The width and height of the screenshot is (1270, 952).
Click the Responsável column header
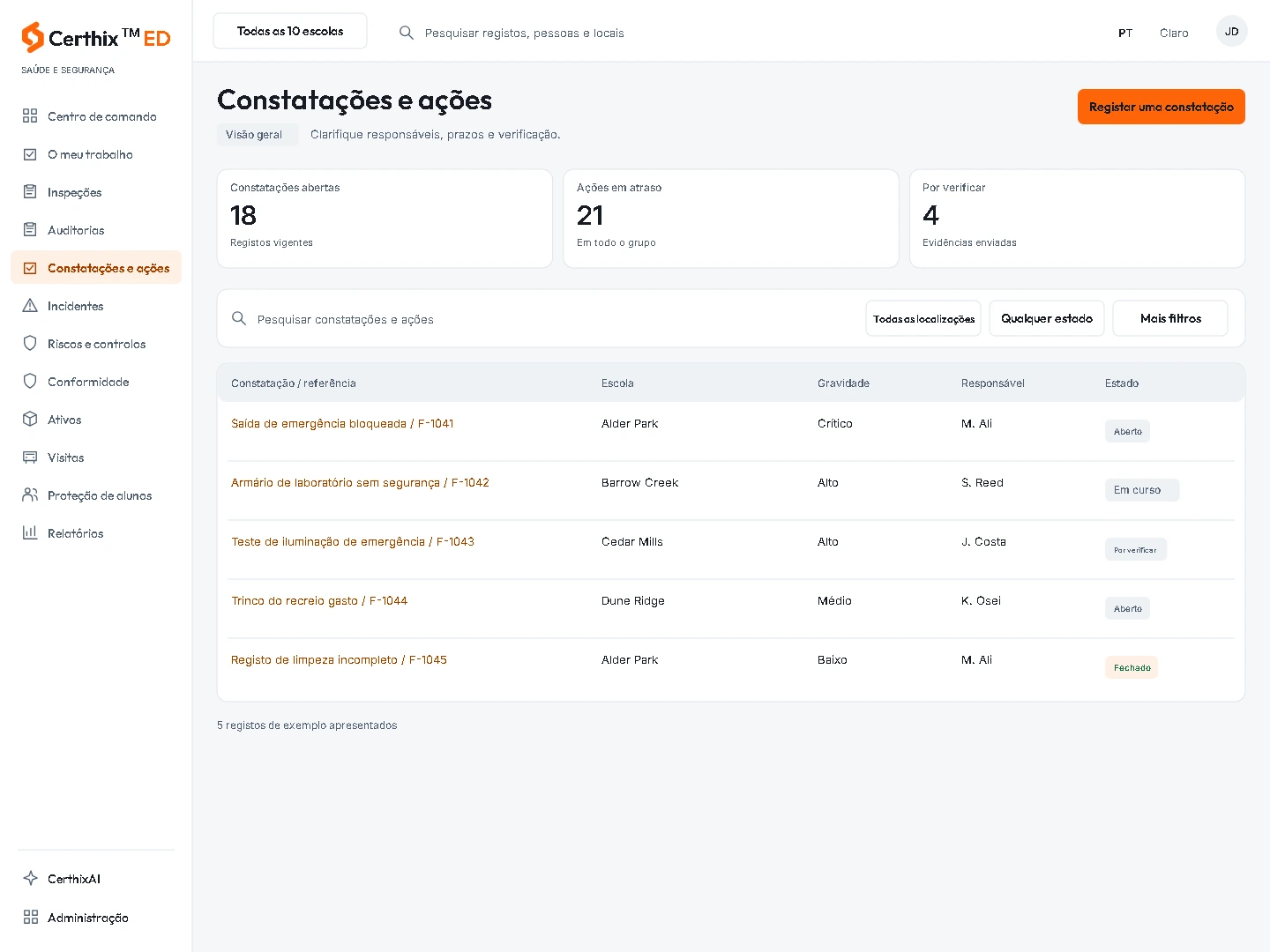click(993, 383)
